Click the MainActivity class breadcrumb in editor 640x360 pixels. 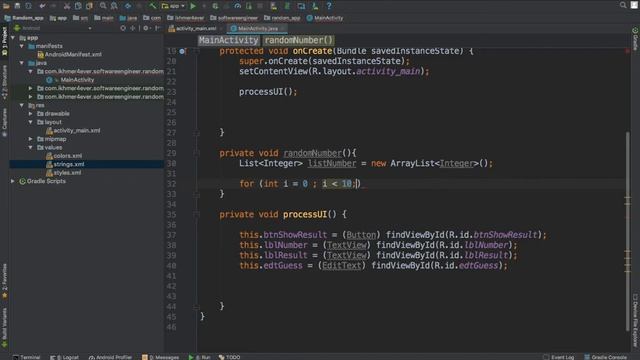pos(229,40)
